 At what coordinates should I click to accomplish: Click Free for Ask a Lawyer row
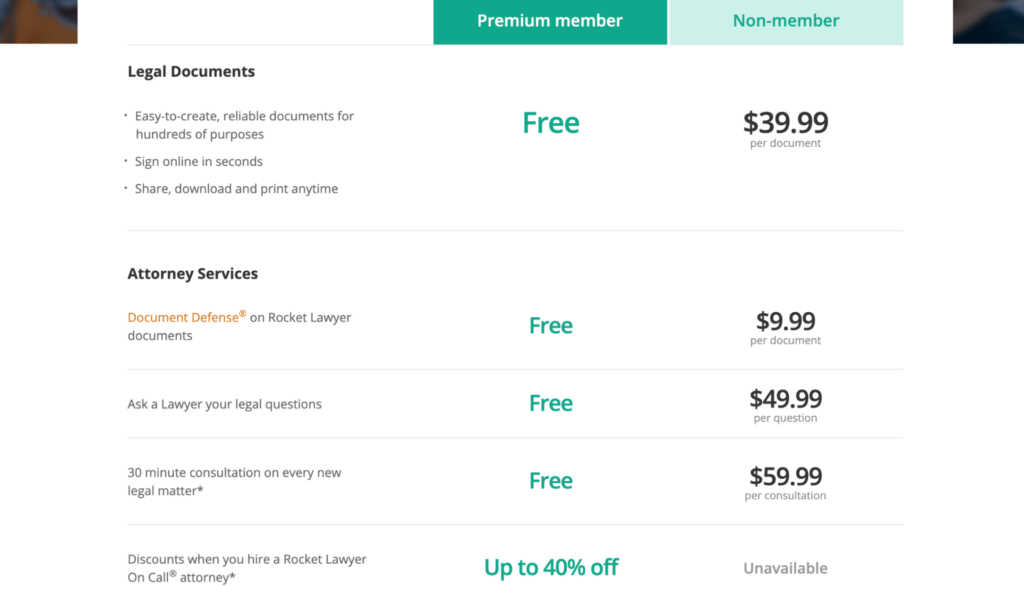point(551,403)
